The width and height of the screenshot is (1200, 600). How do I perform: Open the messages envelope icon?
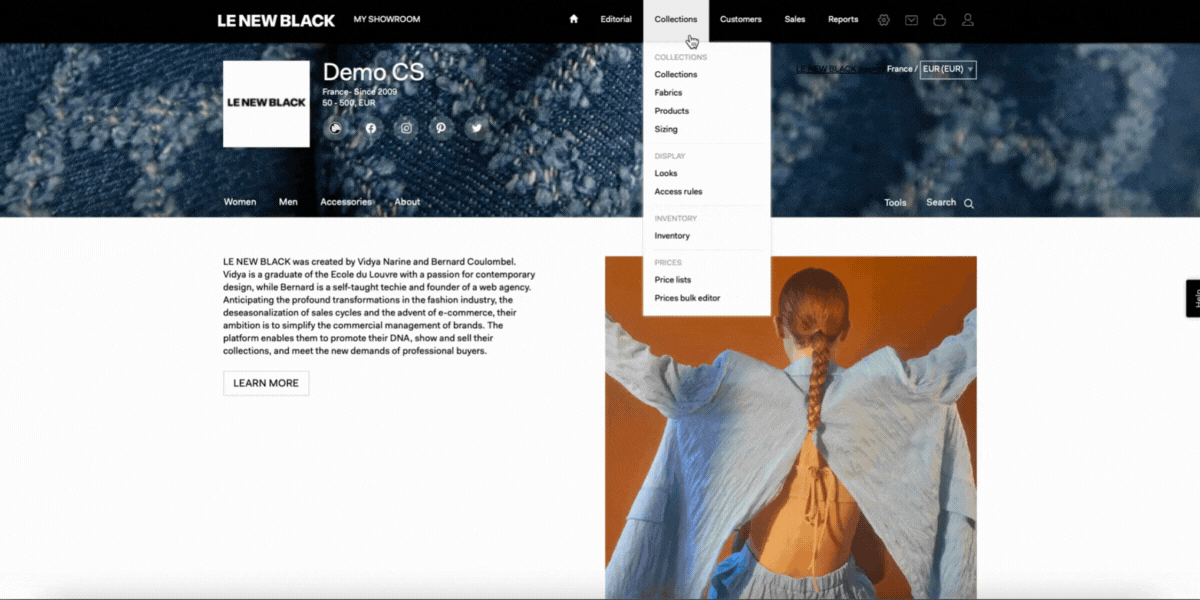[x=911, y=20]
